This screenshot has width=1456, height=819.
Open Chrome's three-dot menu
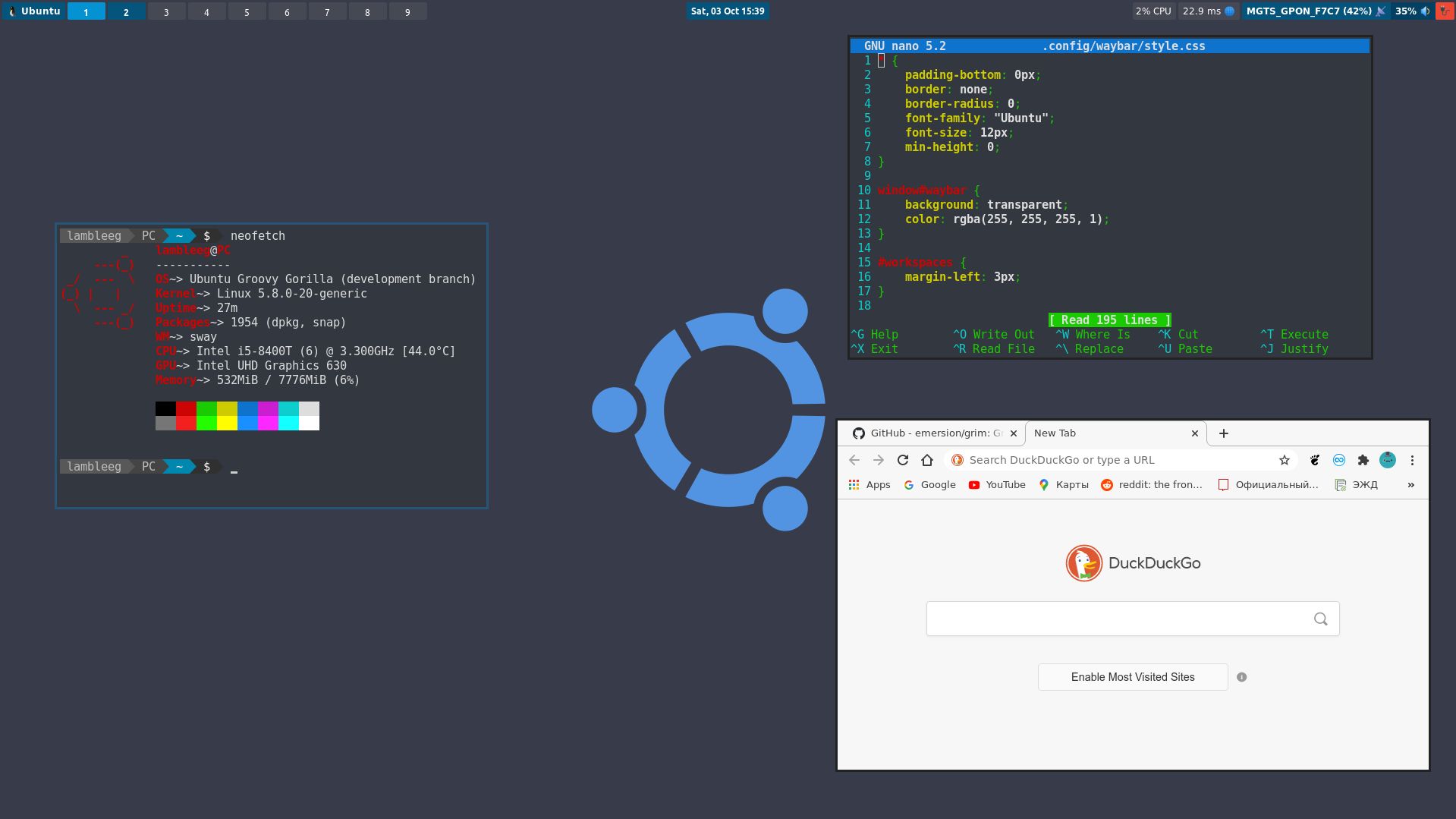pyautogui.click(x=1413, y=460)
